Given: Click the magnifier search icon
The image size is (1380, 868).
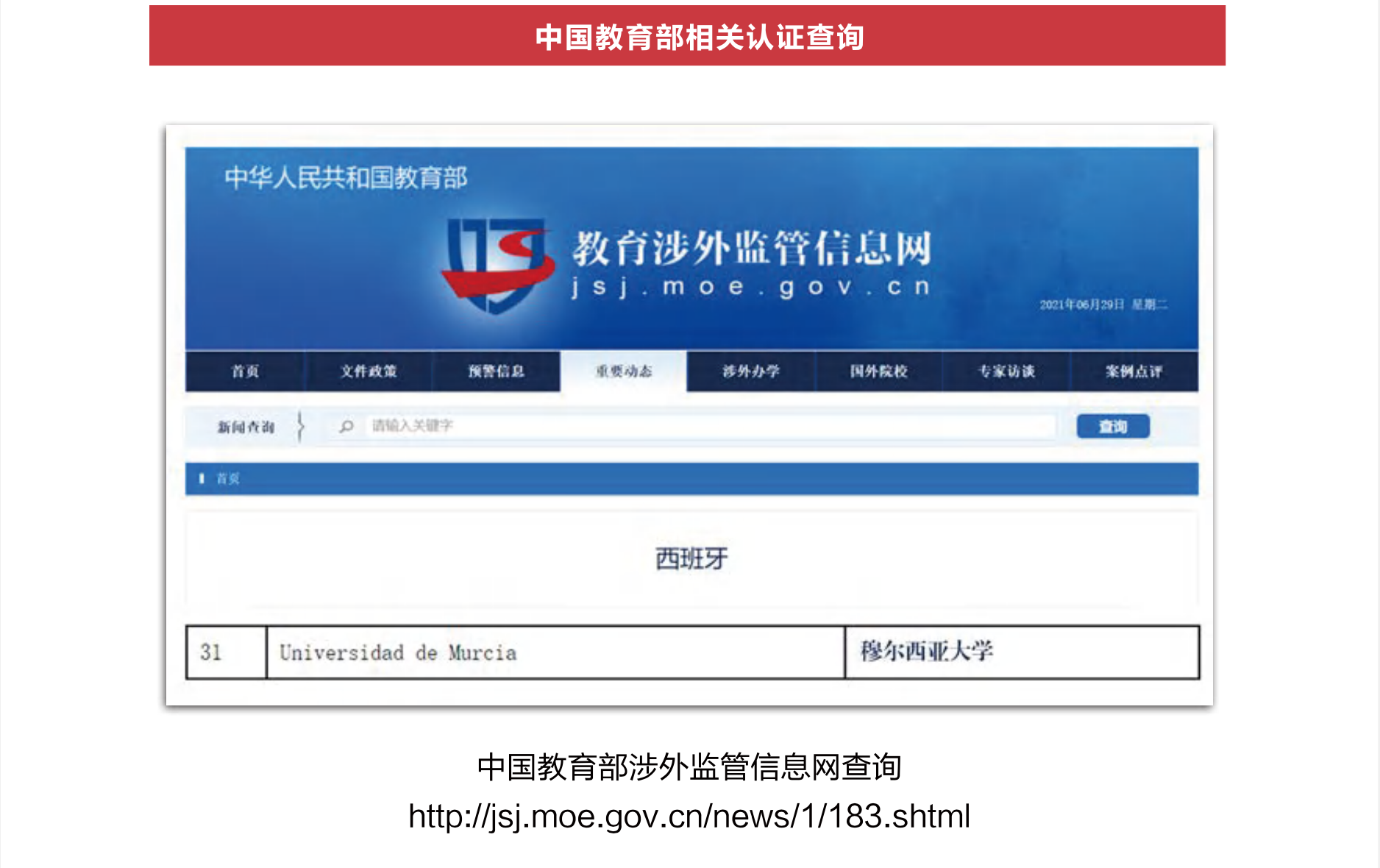Looking at the screenshot, I should coord(346,426).
